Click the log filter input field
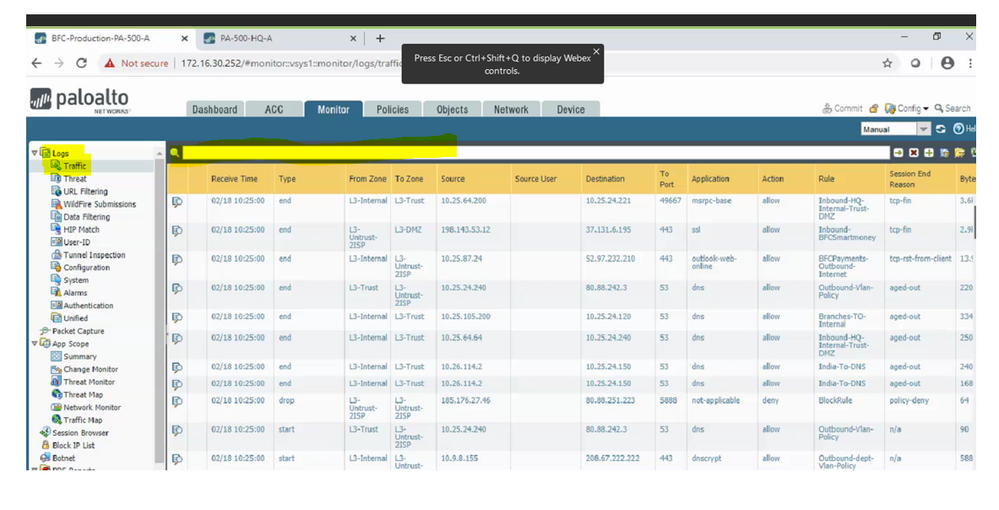This screenshot has width=999, height=510. (535, 153)
